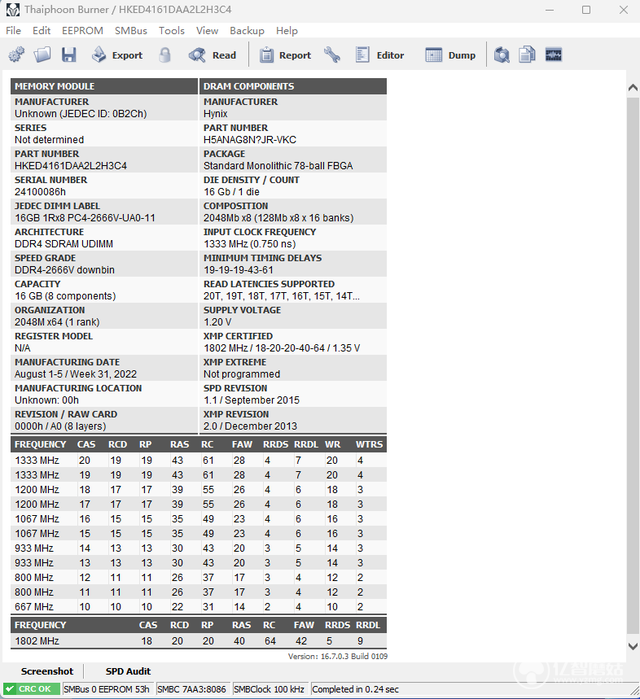
Task: Click the SMBus 0 EEPROM 53h status entry
Action: (107, 689)
